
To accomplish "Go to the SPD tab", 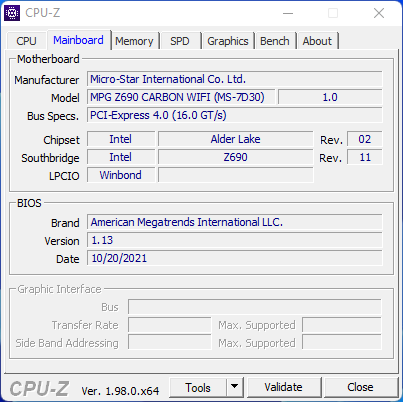I will [x=180, y=41].
